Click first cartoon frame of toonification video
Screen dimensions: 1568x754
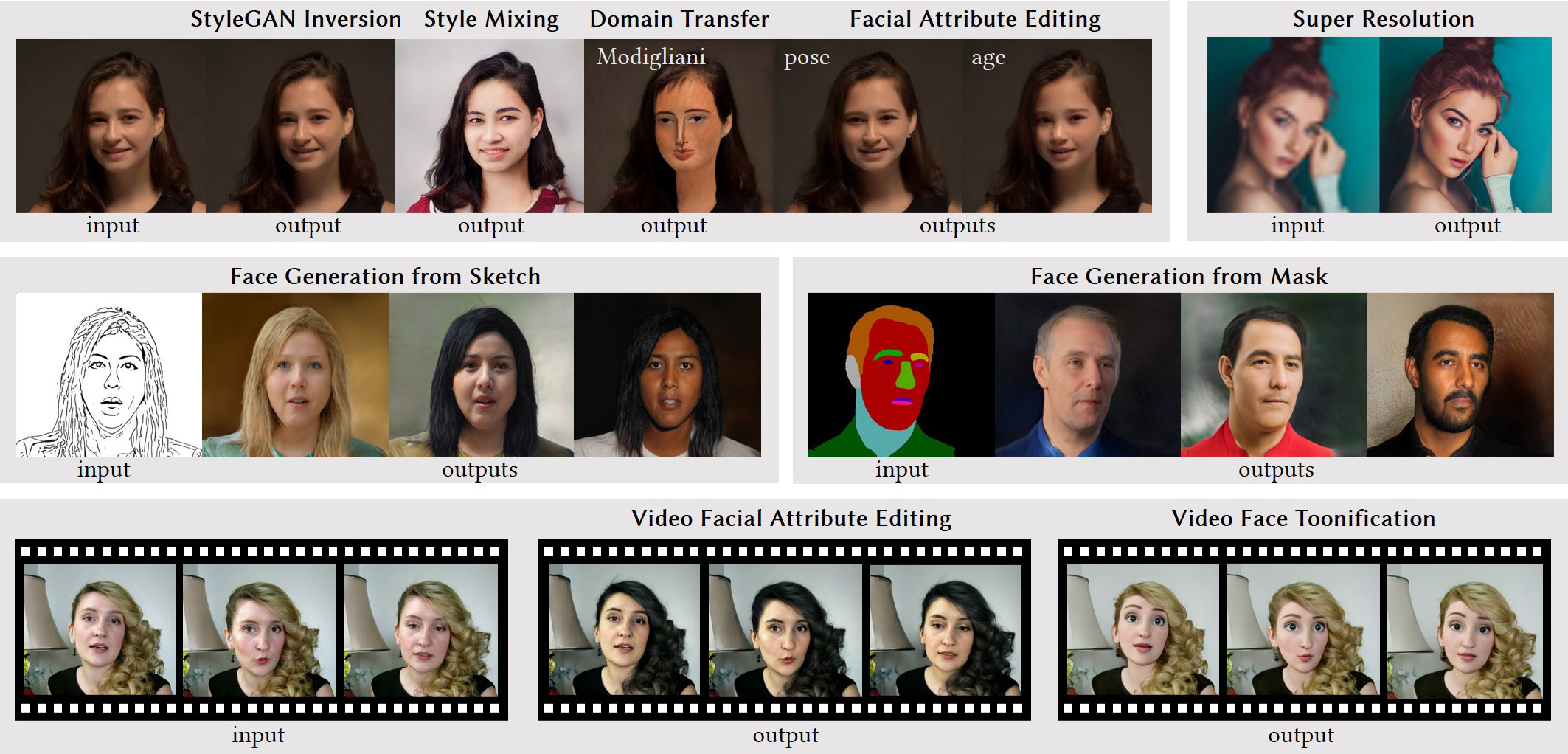1143,631
